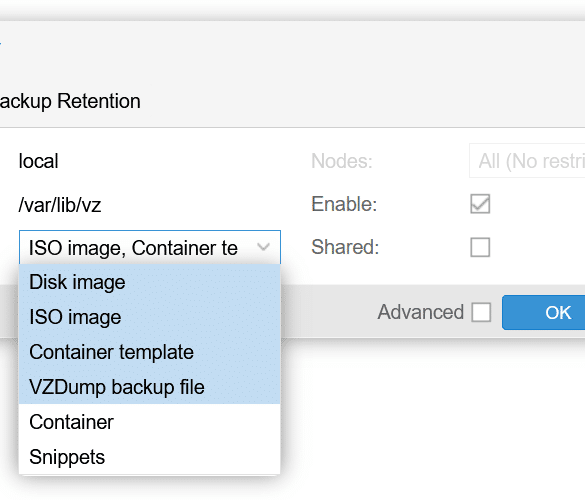Click the Content dropdown chevron arrow

263,247
